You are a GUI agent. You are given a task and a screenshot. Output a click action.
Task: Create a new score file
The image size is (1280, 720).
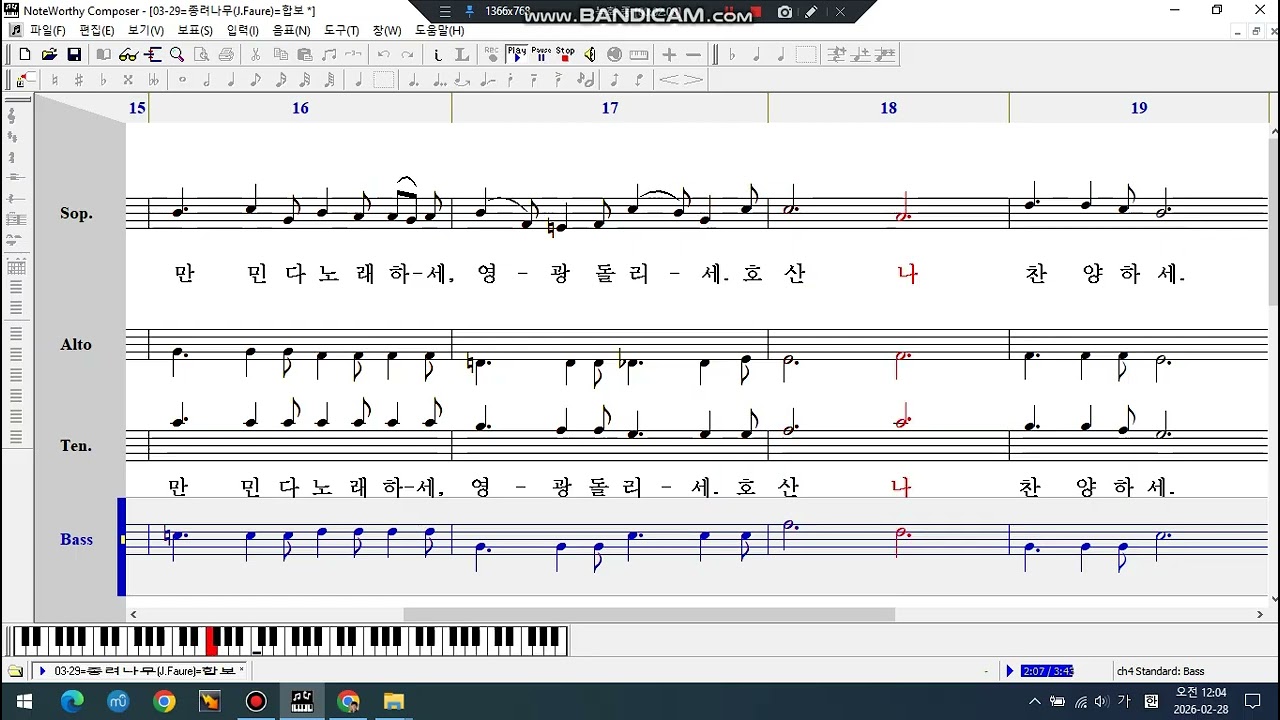click(25, 54)
